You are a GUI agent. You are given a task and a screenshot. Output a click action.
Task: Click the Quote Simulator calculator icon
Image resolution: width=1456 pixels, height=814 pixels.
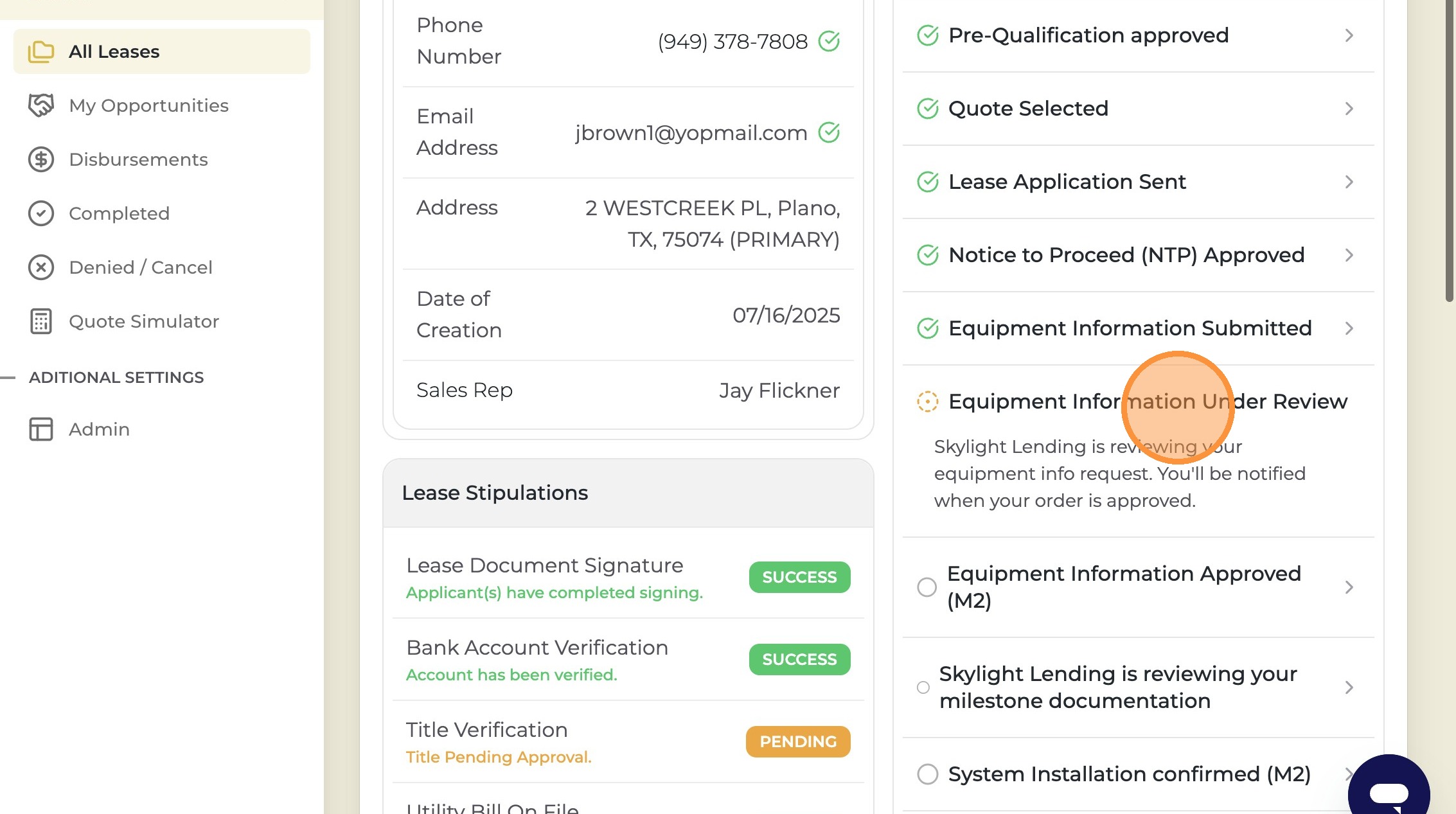click(41, 321)
